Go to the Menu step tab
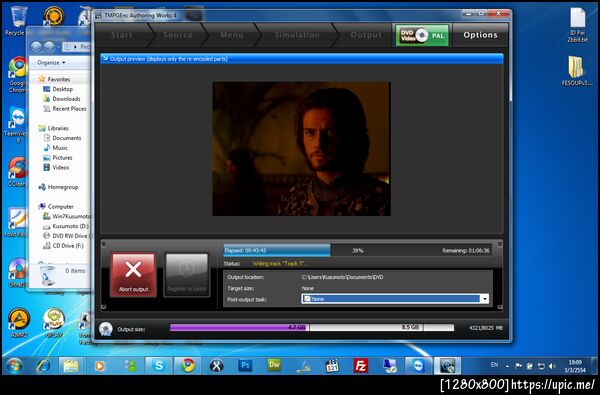The height and width of the screenshot is (395, 600). (x=232, y=35)
